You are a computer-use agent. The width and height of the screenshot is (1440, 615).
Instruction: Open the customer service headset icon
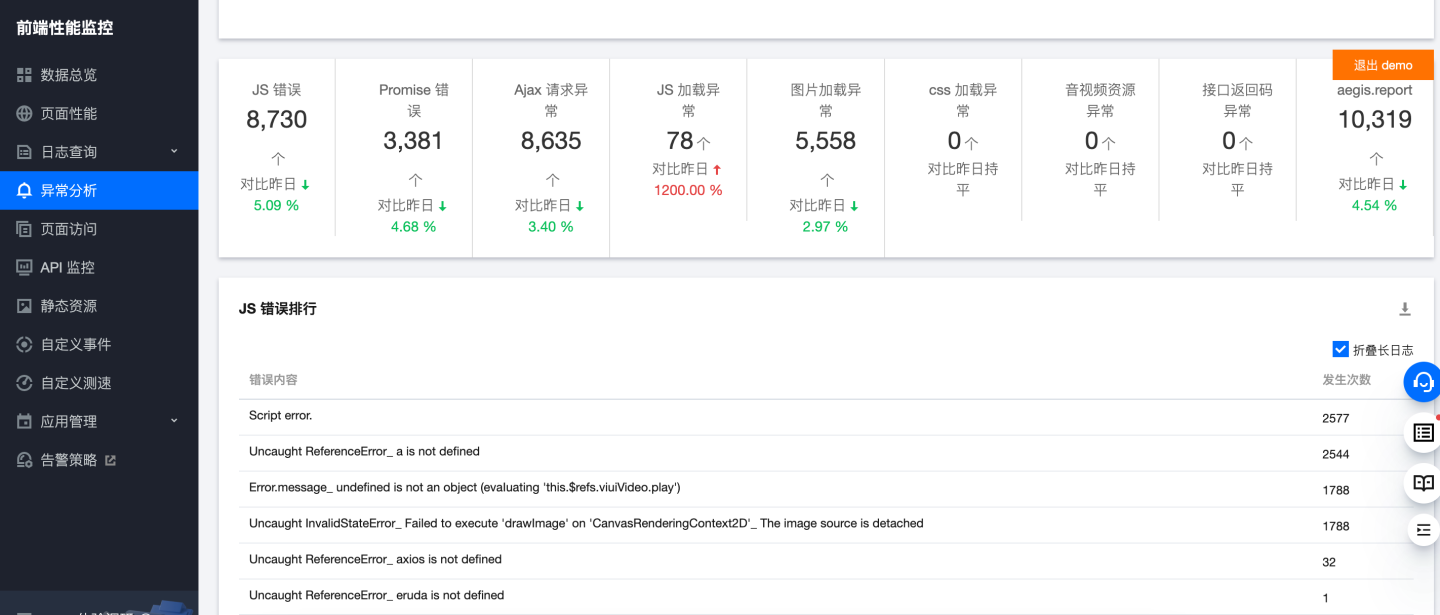coord(1423,381)
